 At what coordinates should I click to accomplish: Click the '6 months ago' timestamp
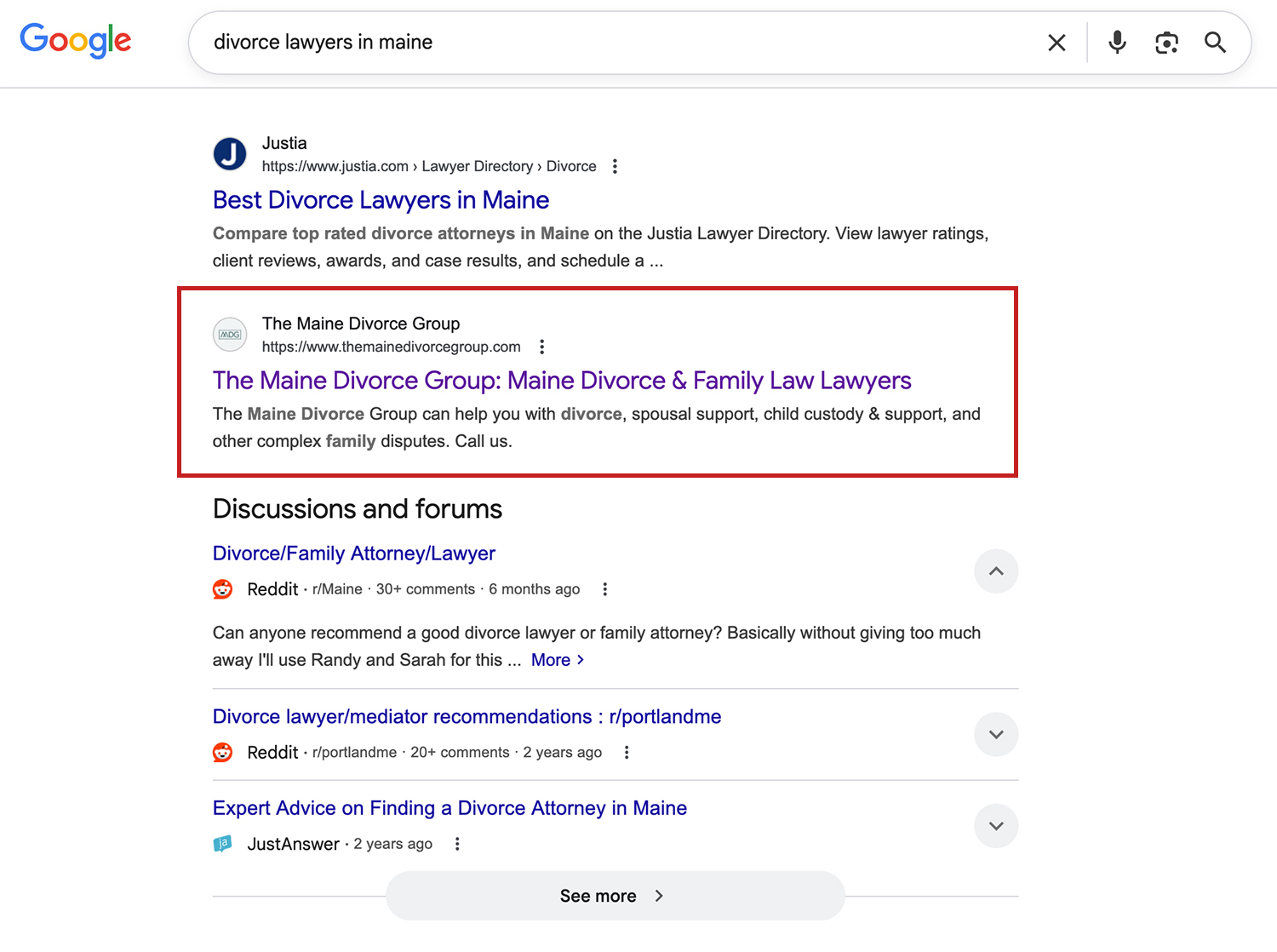(534, 589)
